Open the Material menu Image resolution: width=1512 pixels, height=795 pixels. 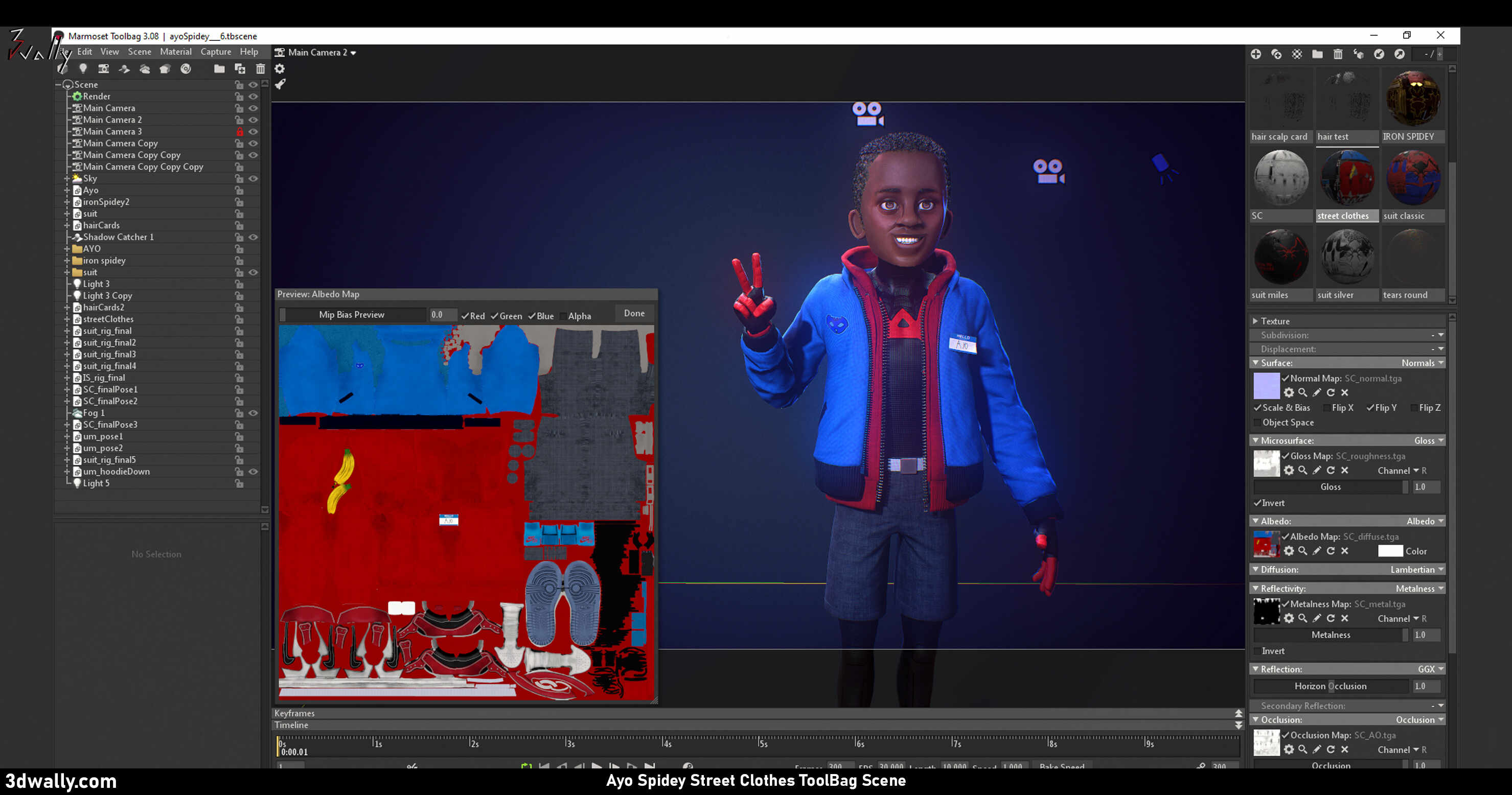point(175,52)
